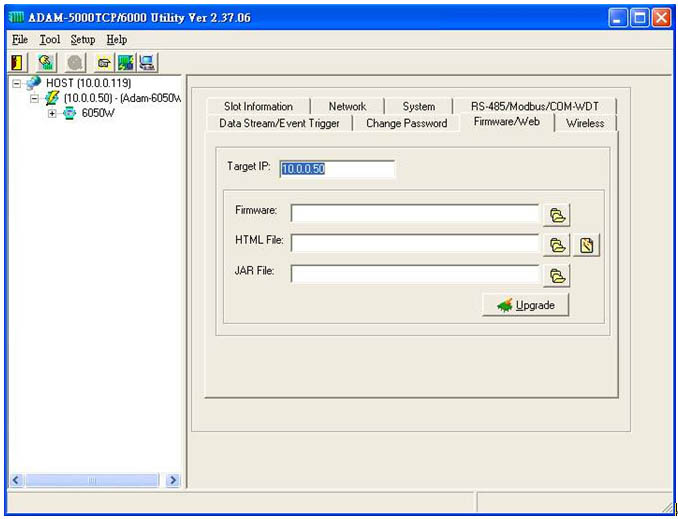Switch to the Wireless tab
The height and width of the screenshot is (519, 678).
click(585, 123)
